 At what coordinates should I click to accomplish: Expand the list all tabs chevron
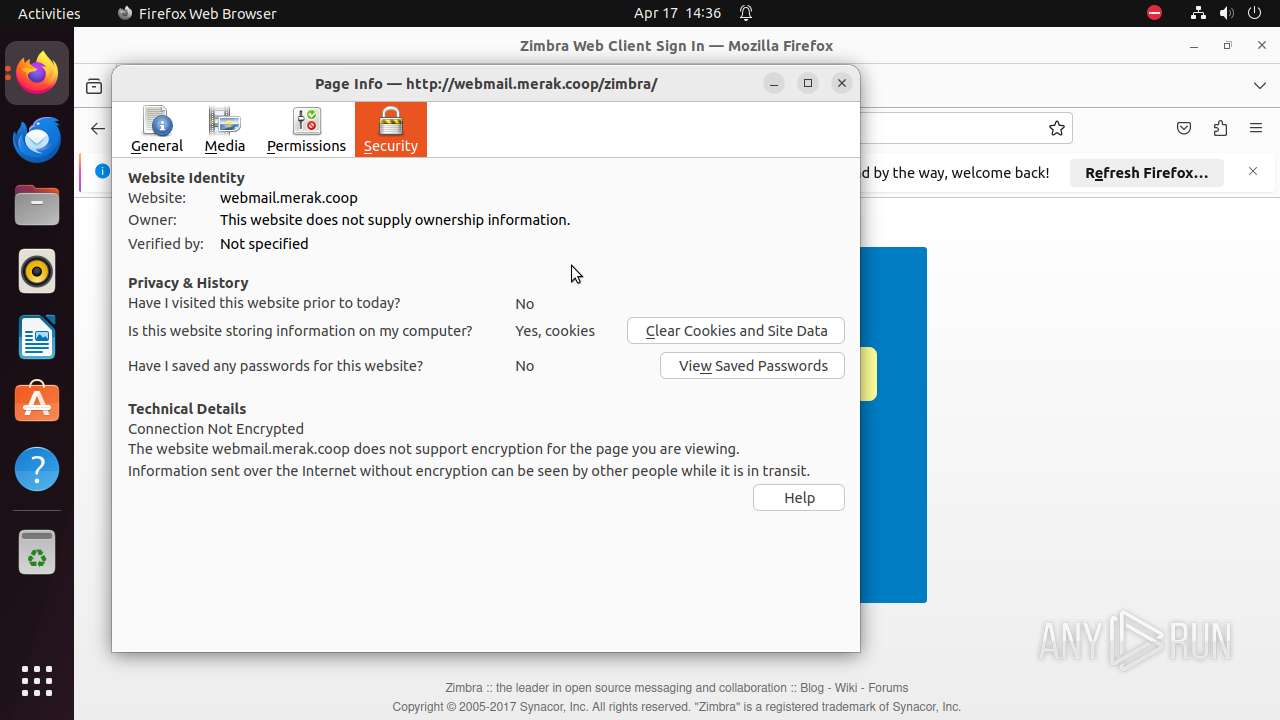pyautogui.click(x=1260, y=86)
